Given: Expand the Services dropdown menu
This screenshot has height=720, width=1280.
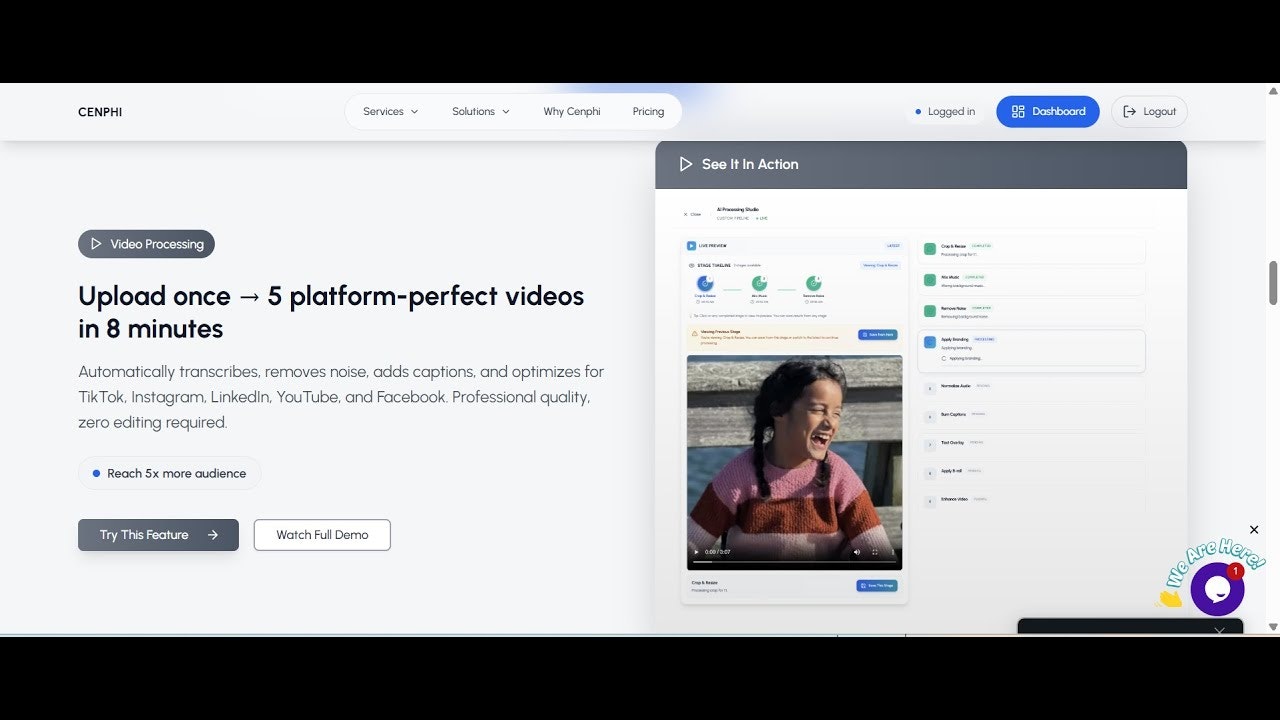Looking at the screenshot, I should pos(390,112).
